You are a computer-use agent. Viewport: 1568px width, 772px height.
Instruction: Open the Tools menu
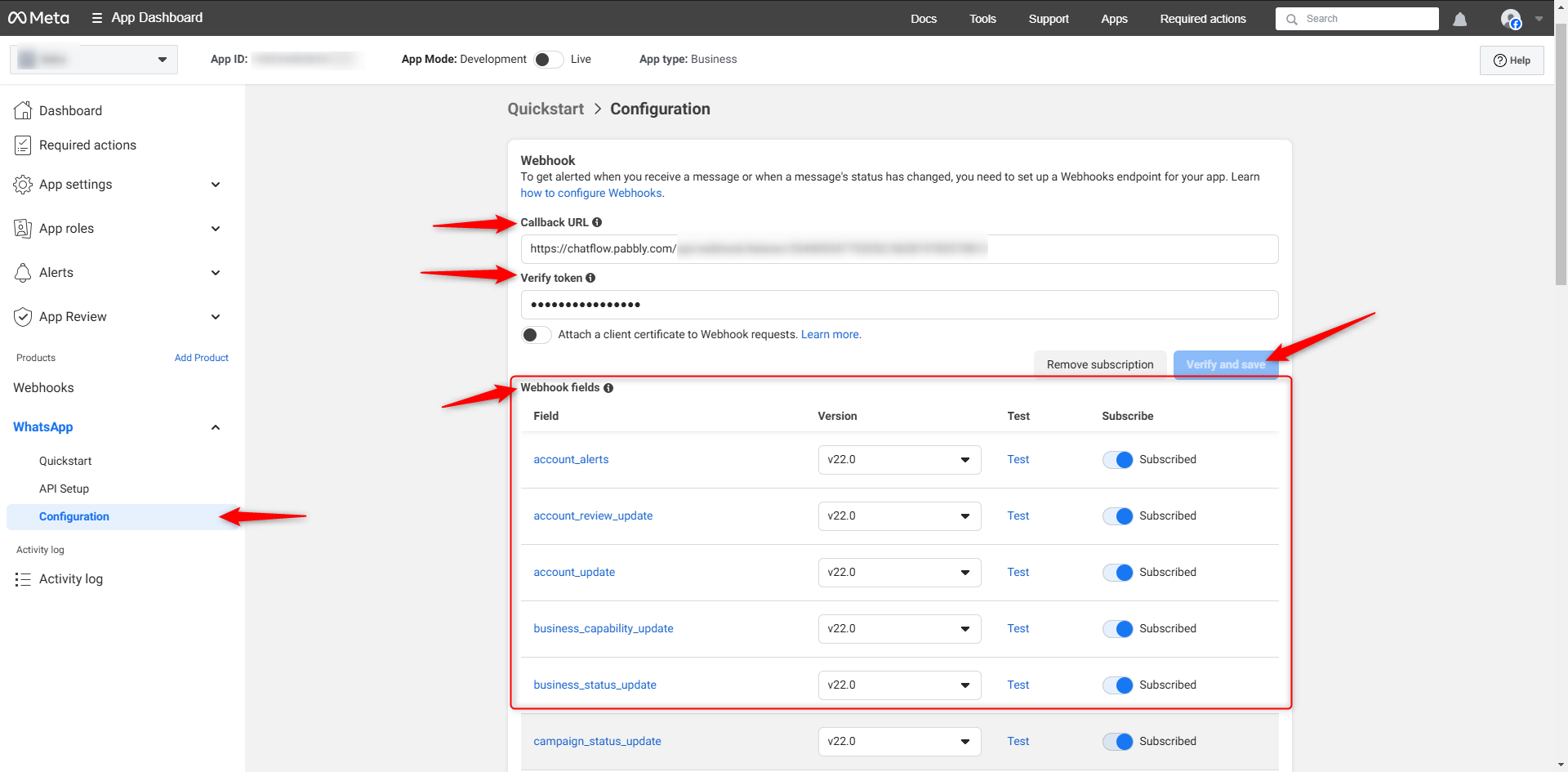pos(982,19)
